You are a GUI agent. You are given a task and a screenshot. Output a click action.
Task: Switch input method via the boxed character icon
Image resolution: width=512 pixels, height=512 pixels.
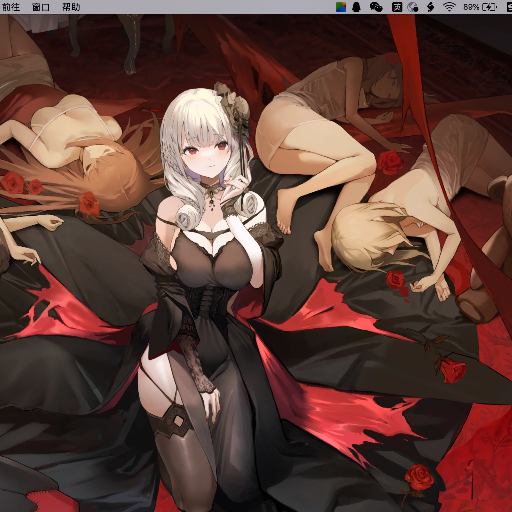pyautogui.click(x=397, y=7)
